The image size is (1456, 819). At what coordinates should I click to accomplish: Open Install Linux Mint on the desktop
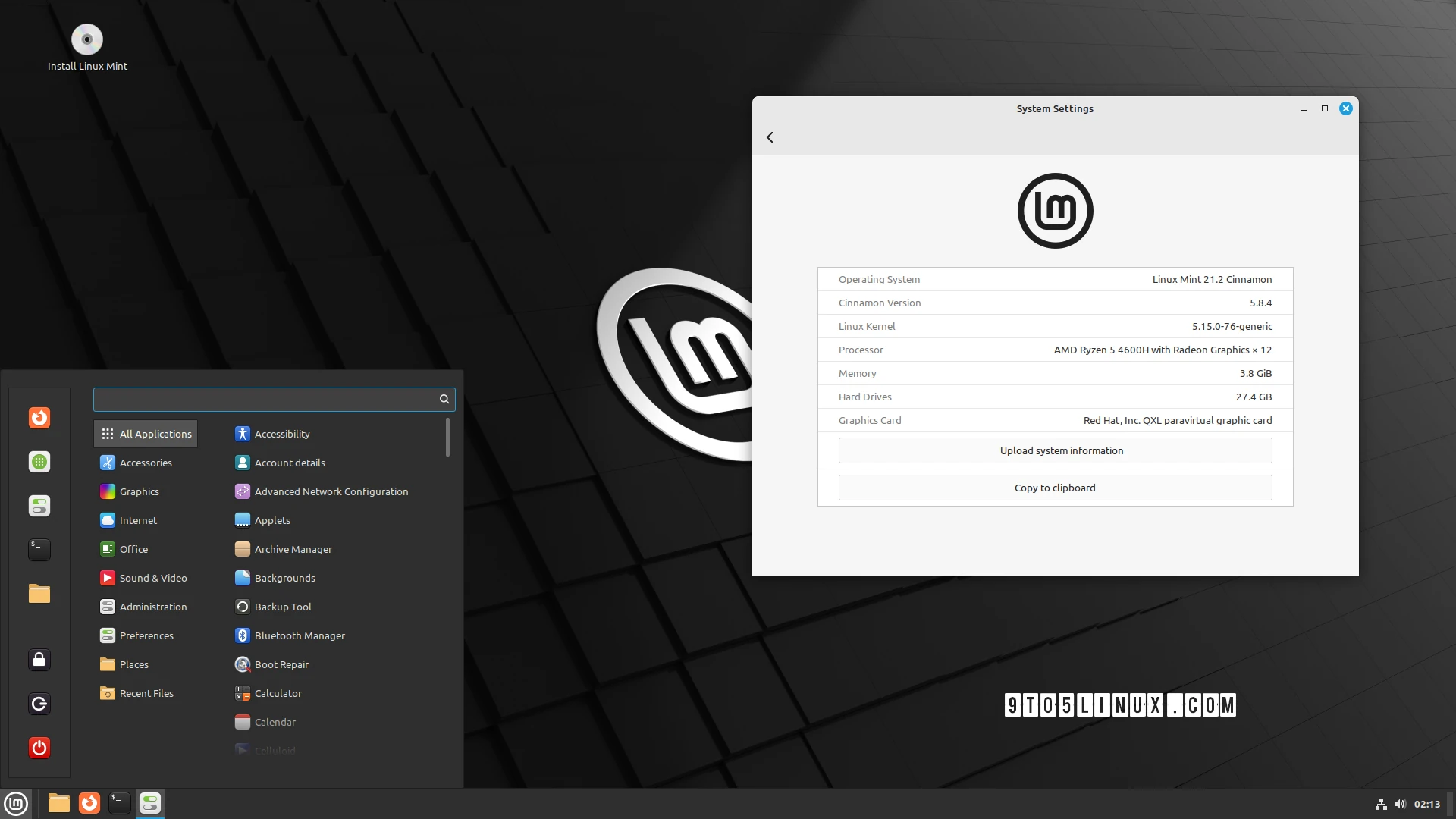[87, 39]
